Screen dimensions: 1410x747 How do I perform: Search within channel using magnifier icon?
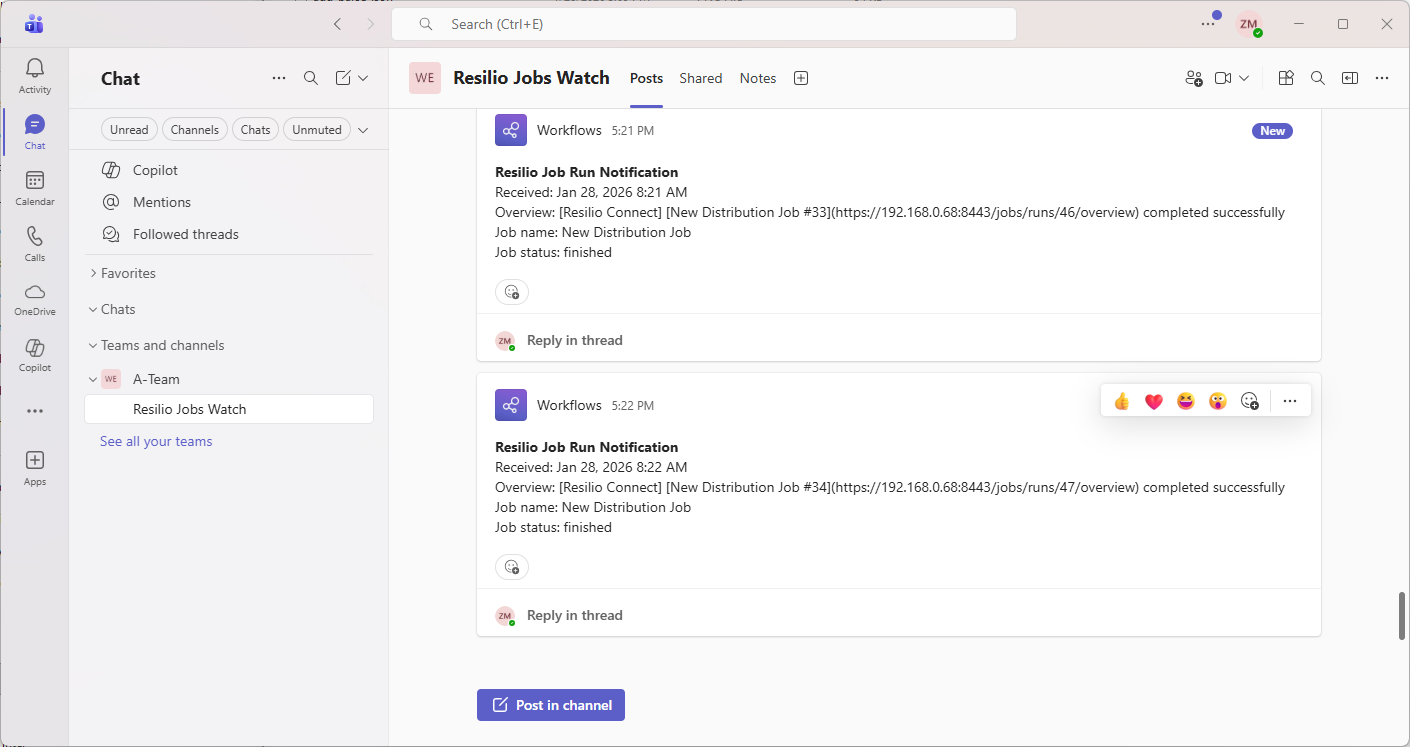(1318, 78)
